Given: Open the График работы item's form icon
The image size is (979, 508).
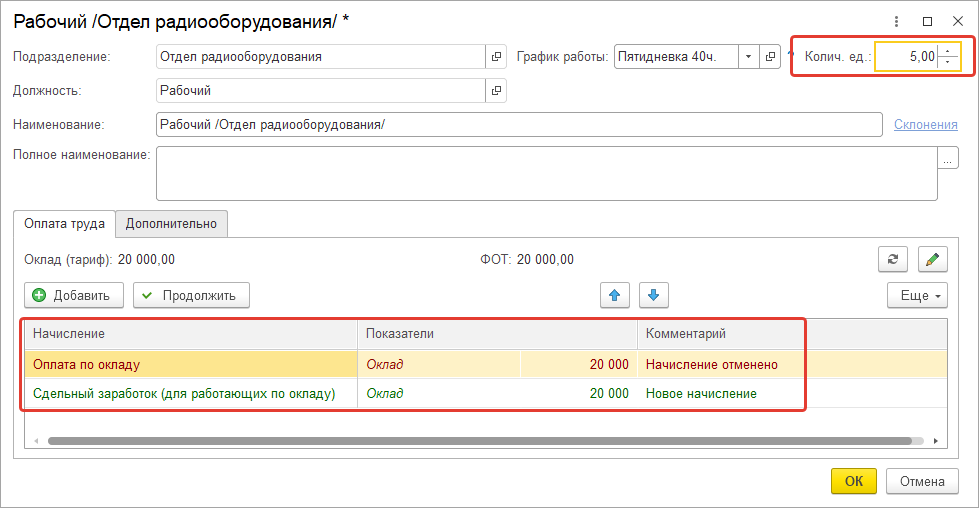Looking at the screenshot, I should [770, 57].
